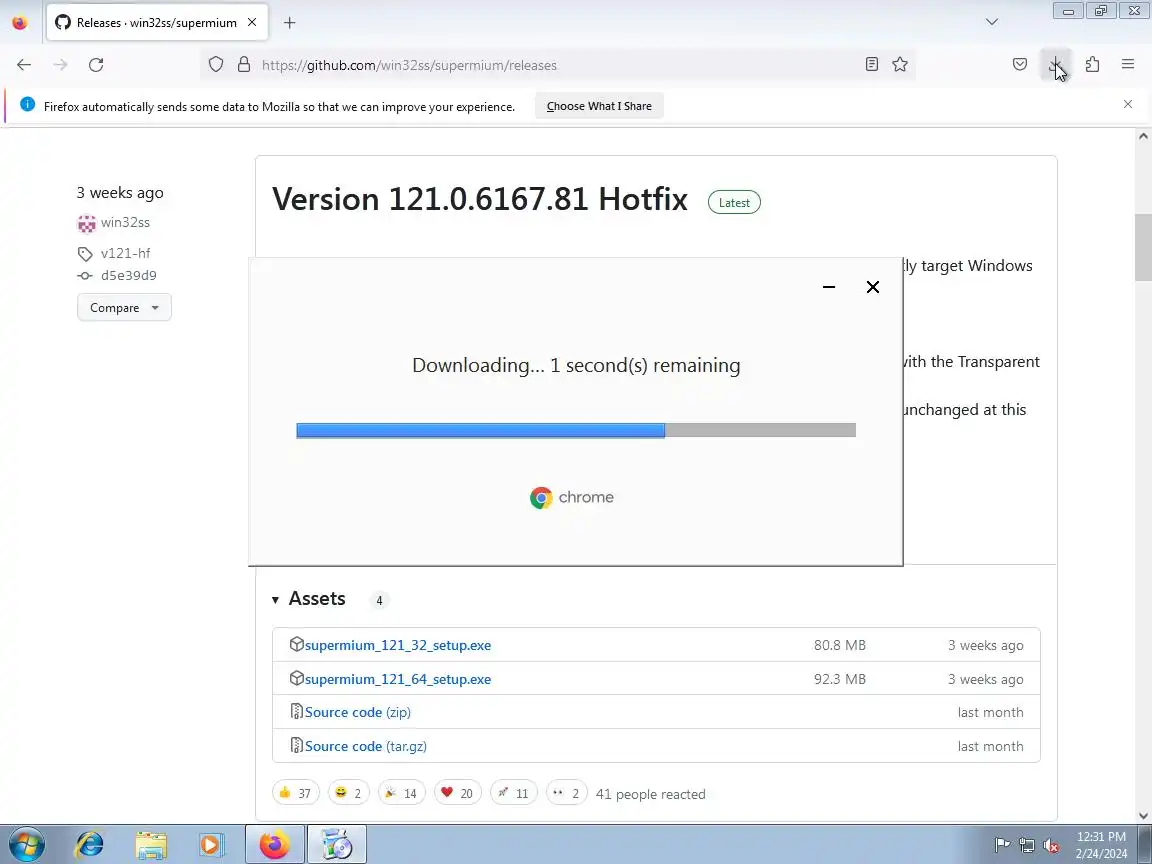Close the Releases win32ss/supermium tab
Image resolution: width=1152 pixels, height=864 pixels.
[x=252, y=22]
